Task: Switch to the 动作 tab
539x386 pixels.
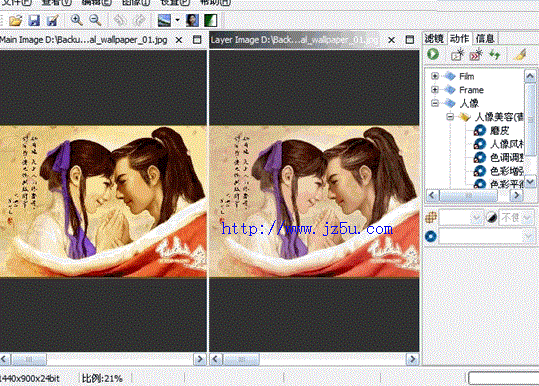Action: tap(459, 38)
